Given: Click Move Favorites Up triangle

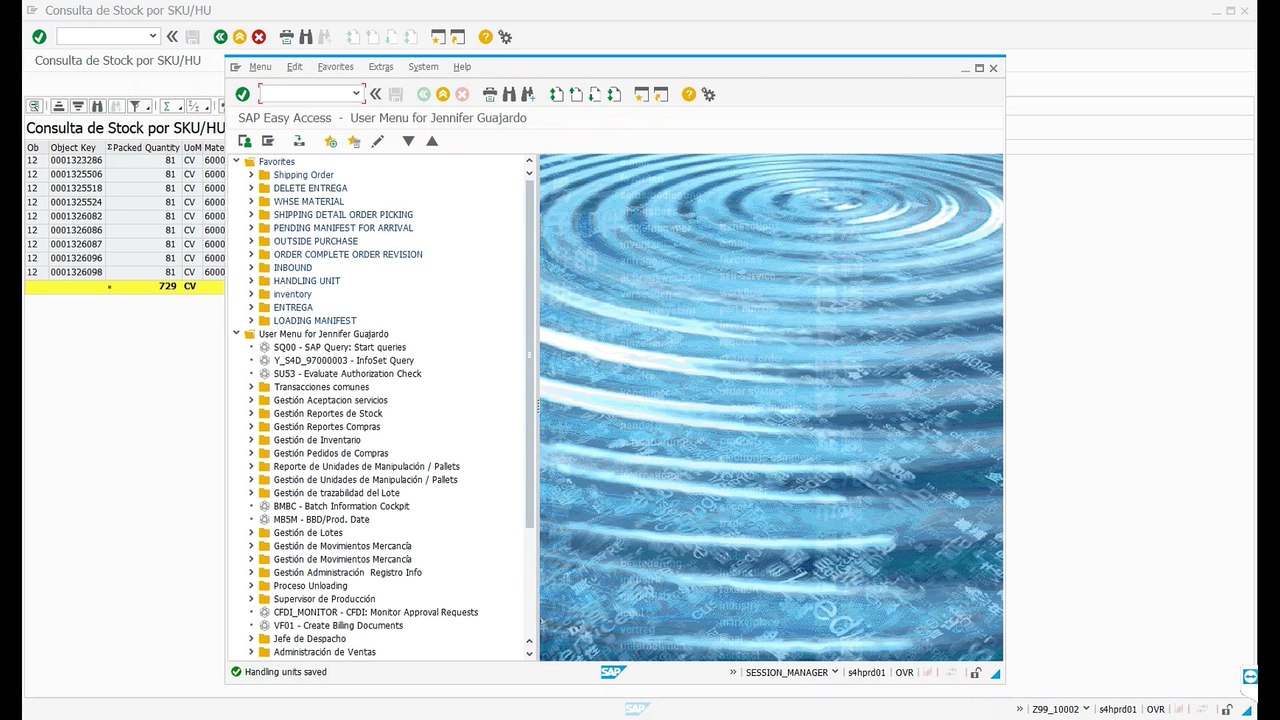Looking at the screenshot, I should [432, 142].
